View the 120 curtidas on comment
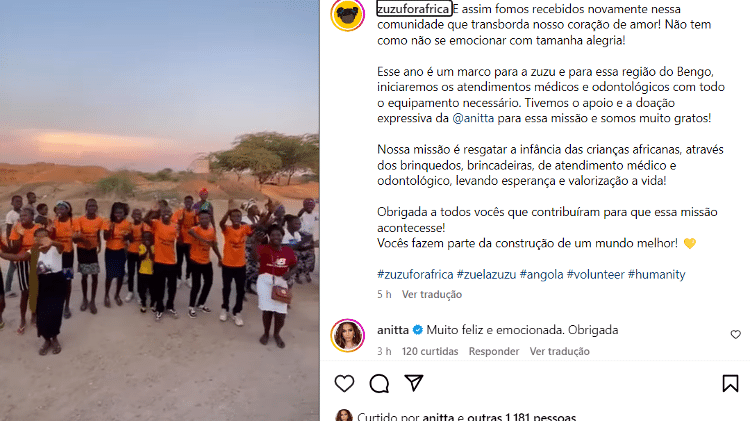Viewport: 750px width, 421px height. point(430,351)
